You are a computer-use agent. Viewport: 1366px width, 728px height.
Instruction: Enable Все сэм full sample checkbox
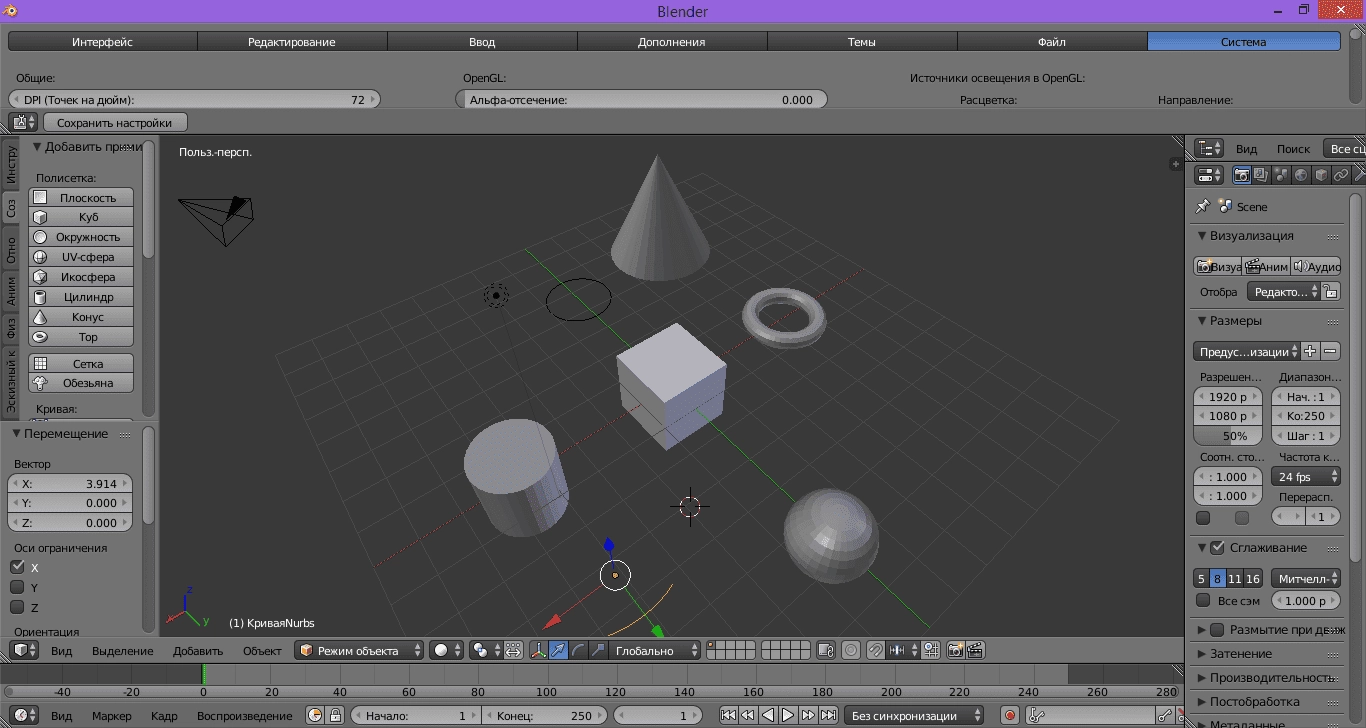coord(1203,600)
